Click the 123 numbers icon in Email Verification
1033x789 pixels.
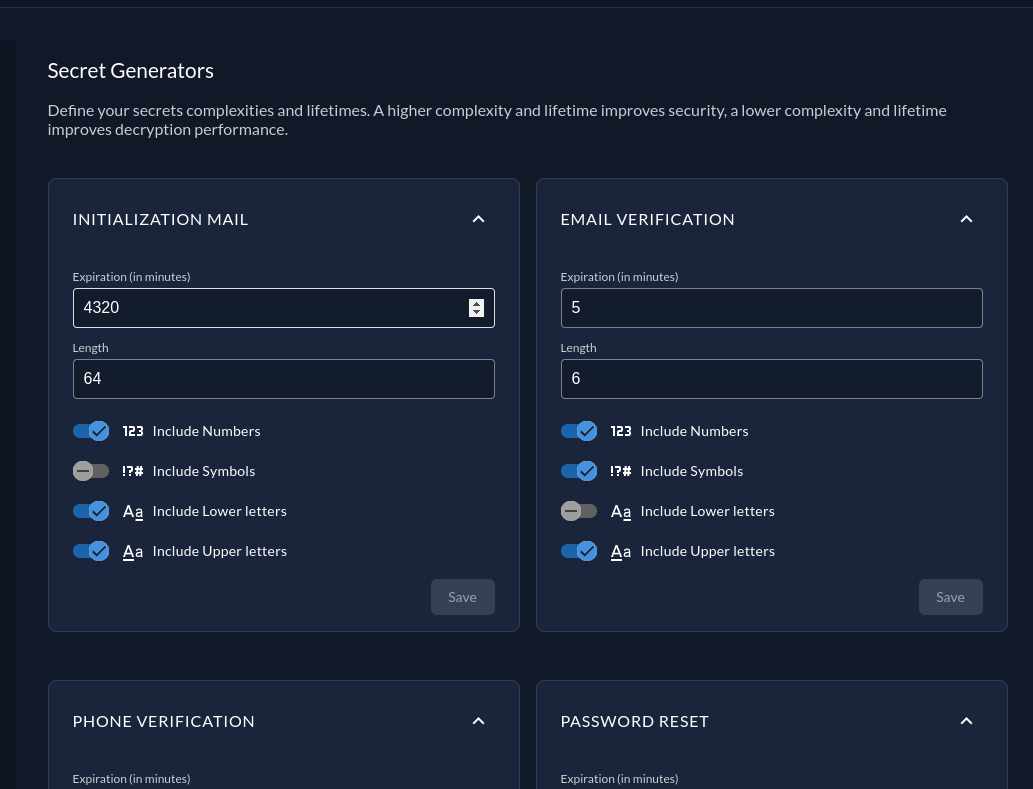tap(621, 431)
